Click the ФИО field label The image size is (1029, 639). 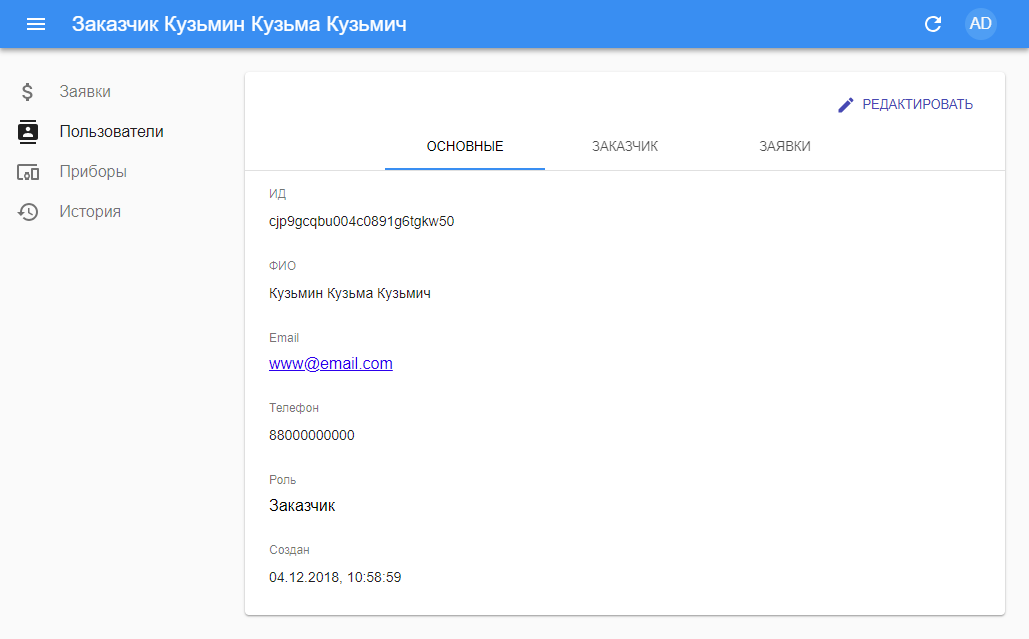pyautogui.click(x=282, y=266)
